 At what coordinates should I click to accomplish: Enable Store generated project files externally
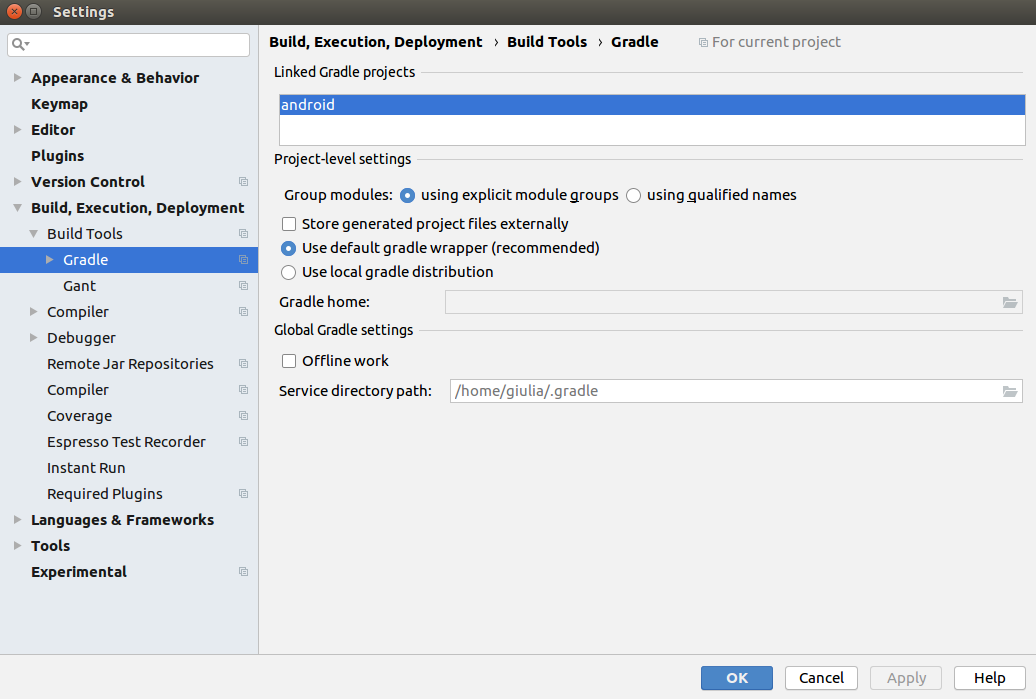(x=289, y=224)
